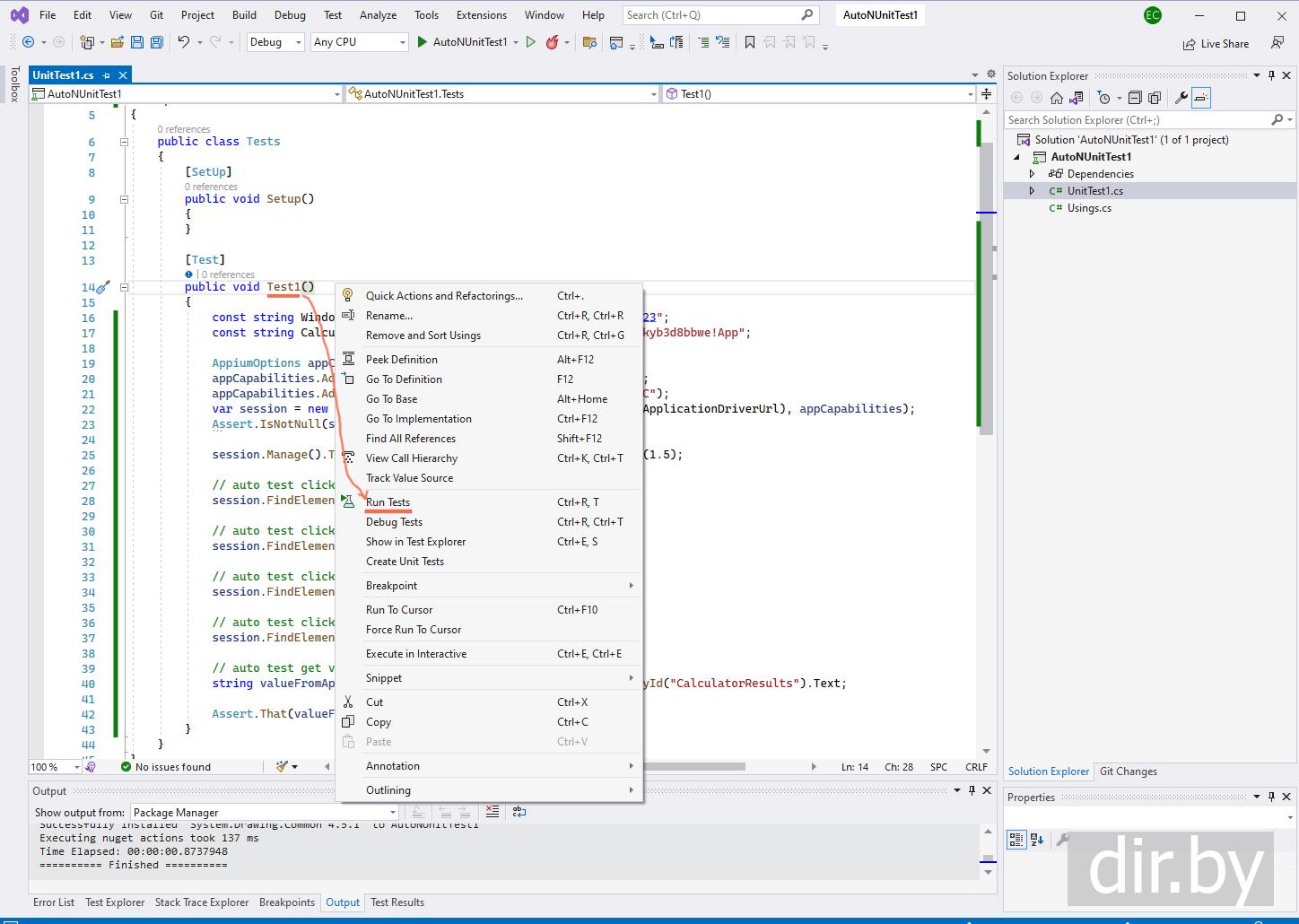Viewport: 1299px width, 924px height.
Task: Click the Solution Explorer Home icon
Action: 1057,98
